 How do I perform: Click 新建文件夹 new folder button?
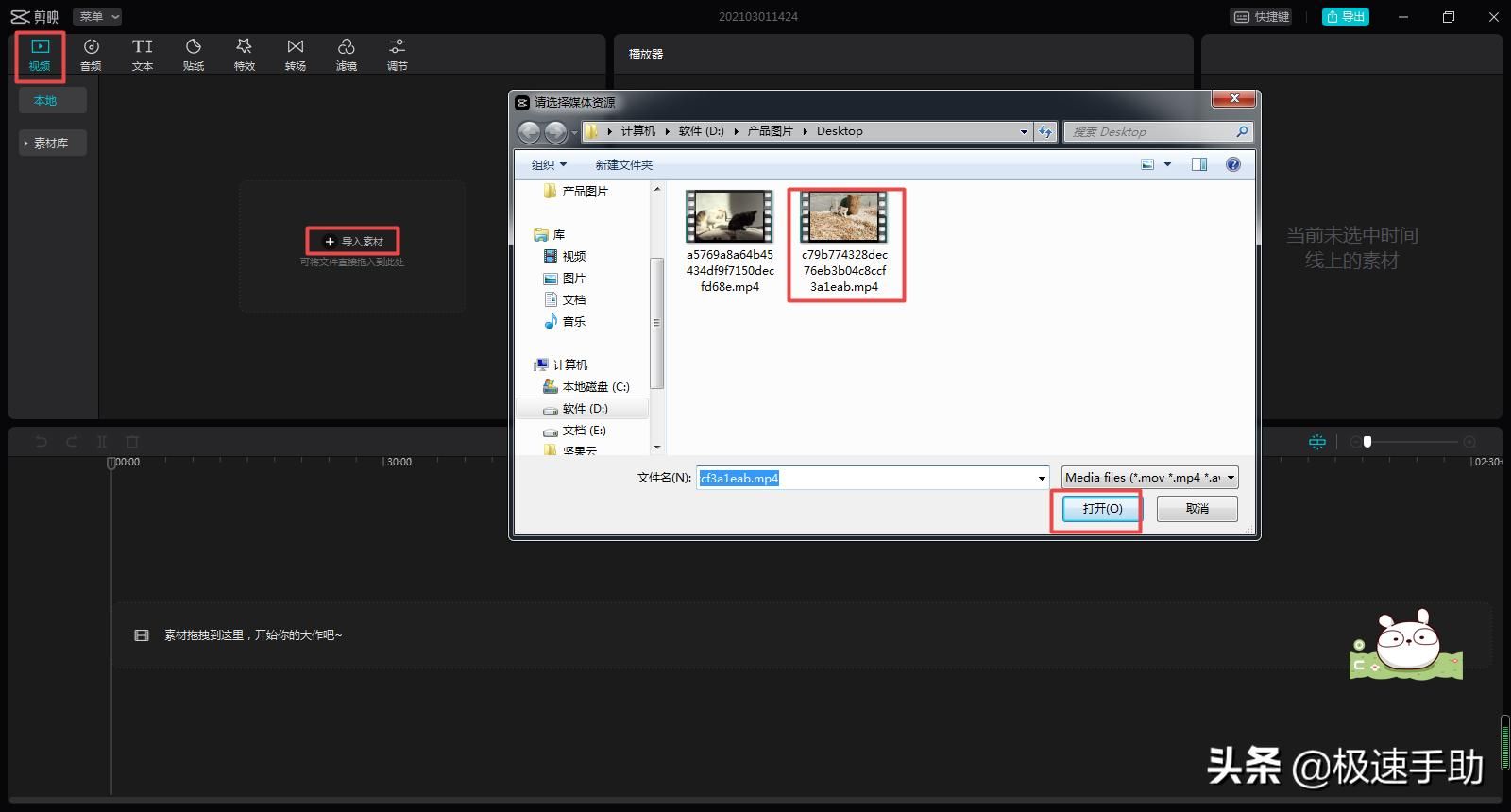(623, 164)
